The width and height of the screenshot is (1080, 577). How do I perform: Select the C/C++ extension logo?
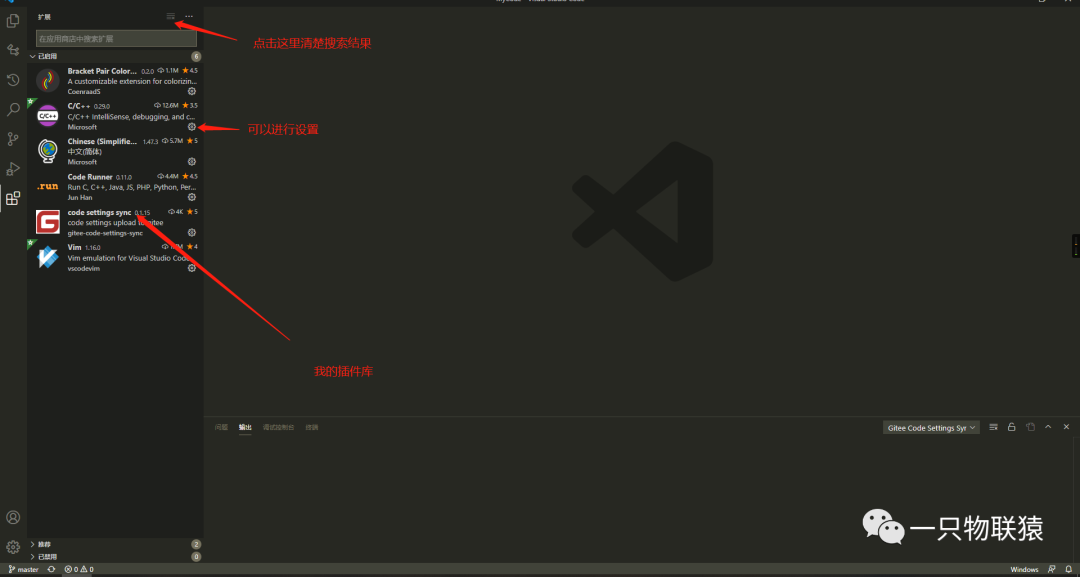coord(48,116)
